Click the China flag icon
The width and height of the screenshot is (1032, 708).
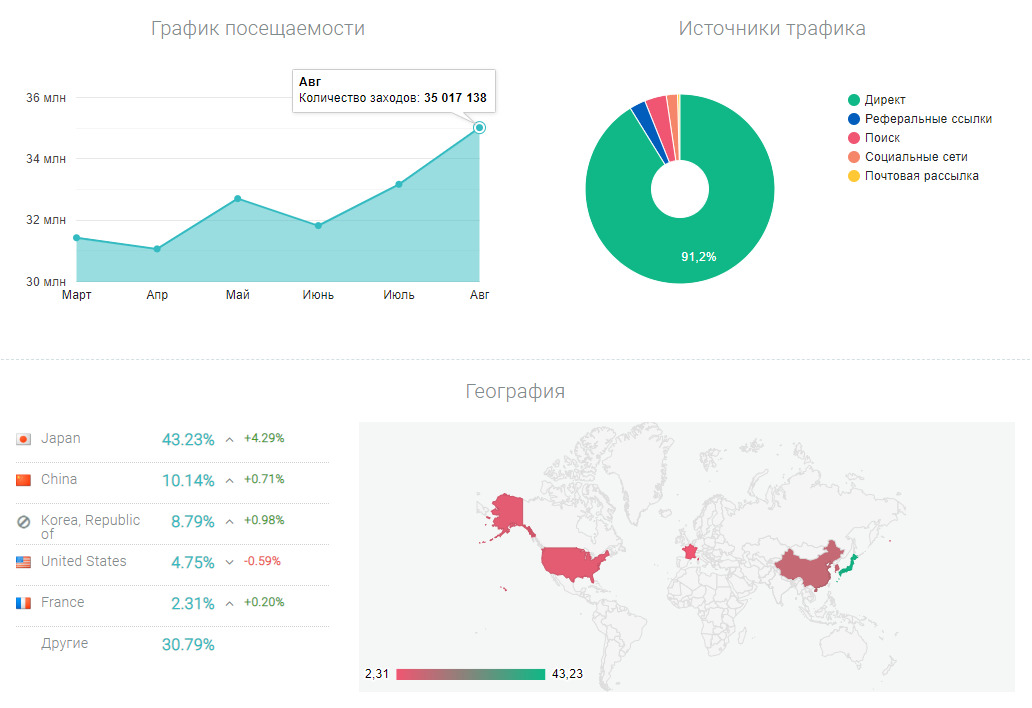click(x=24, y=480)
